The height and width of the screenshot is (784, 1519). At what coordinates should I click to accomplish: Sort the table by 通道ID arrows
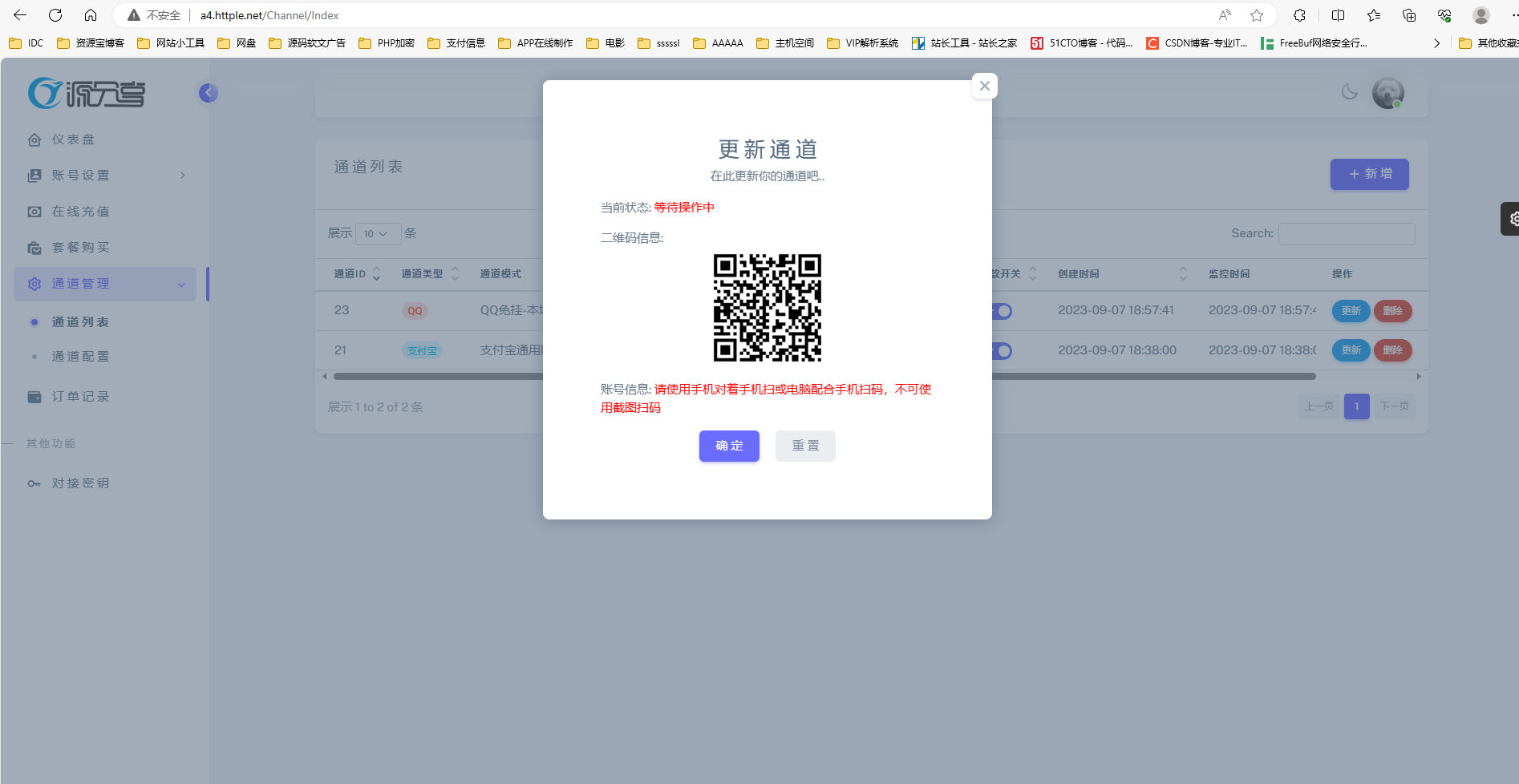click(x=377, y=273)
